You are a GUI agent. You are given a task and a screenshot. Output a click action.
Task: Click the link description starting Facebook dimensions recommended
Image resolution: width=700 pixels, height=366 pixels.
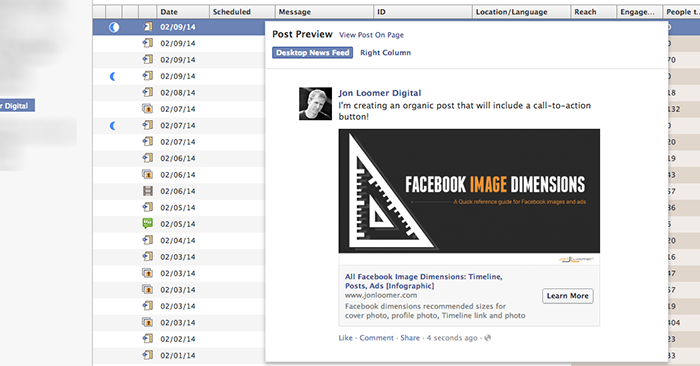click(x=435, y=311)
